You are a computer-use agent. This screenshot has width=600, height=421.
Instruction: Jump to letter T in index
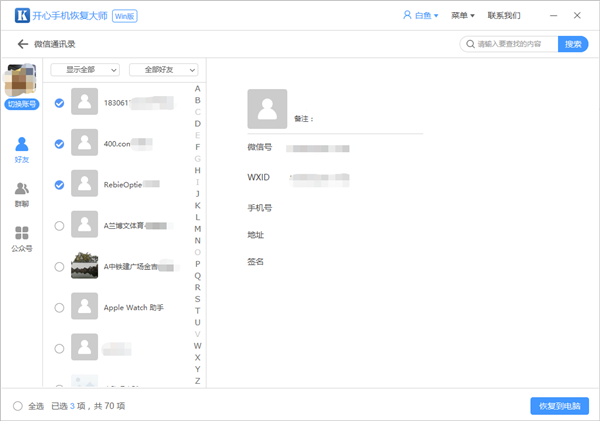point(197,310)
